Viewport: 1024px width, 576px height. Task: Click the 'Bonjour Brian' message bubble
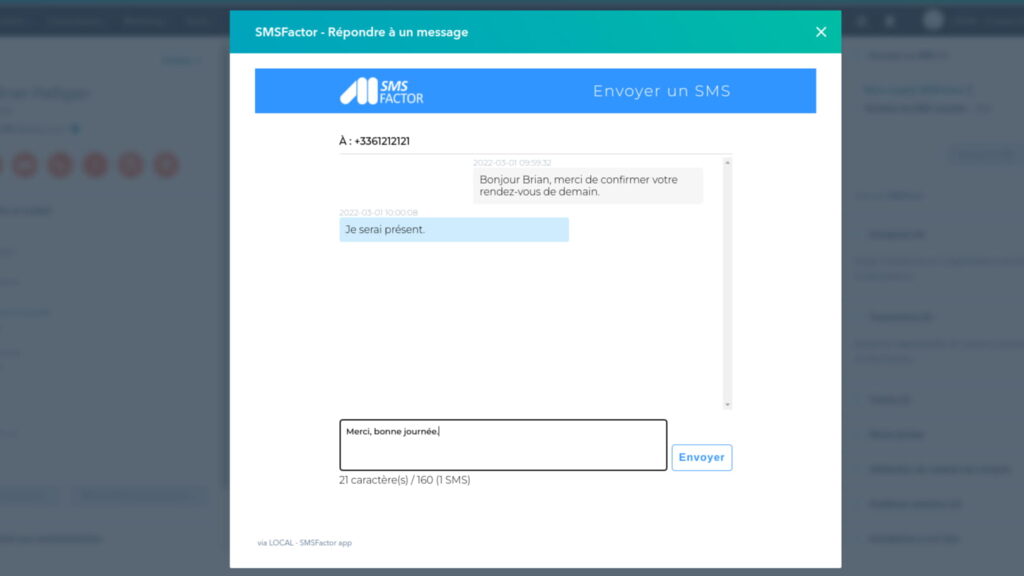pos(588,185)
